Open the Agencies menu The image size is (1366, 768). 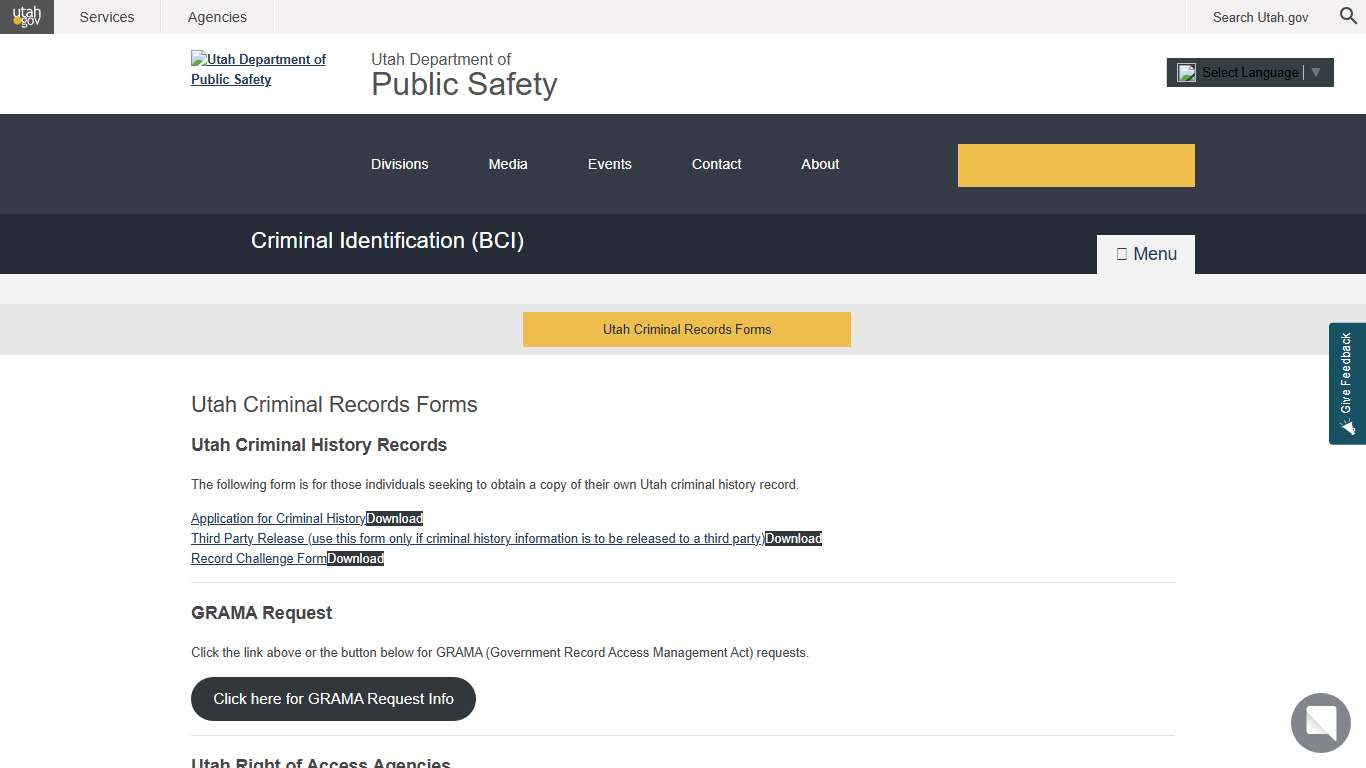pos(216,16)
